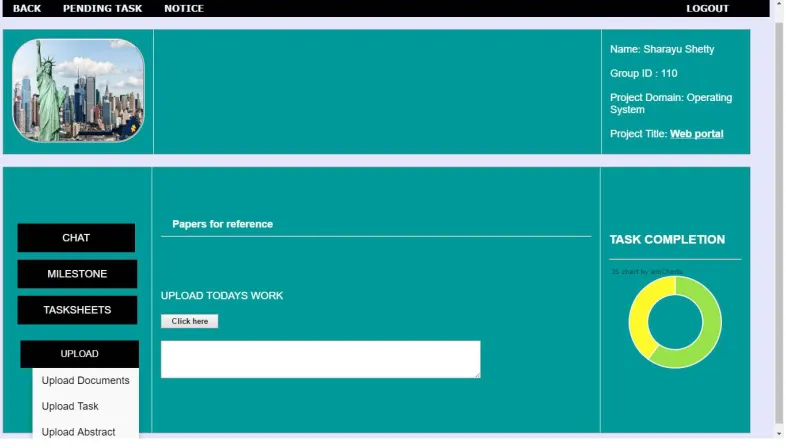786x448 pixels.
Task: Go back via the BACK menu item
Action: click(27, 9)
